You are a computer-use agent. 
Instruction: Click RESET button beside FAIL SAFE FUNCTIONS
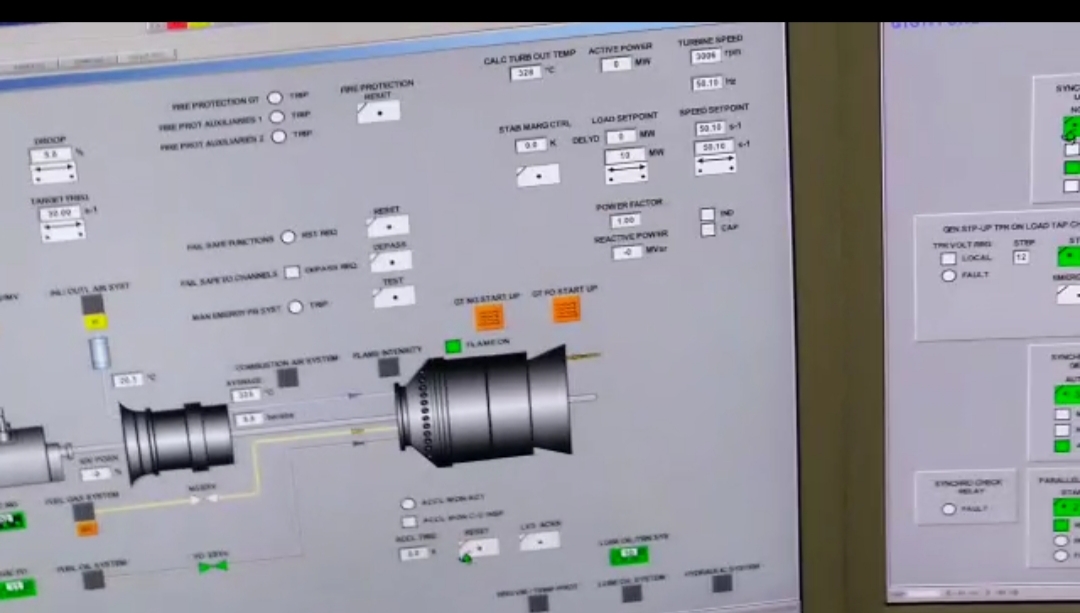[388, 226]
